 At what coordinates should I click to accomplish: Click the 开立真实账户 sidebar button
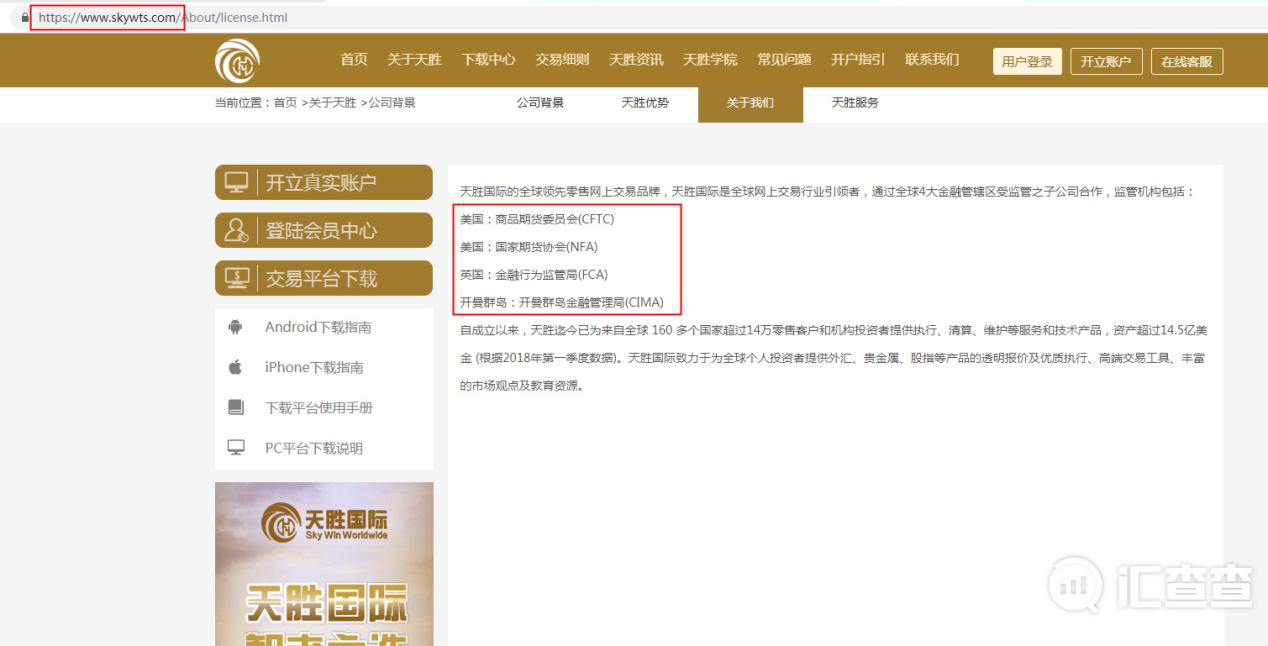click(324, 183)
